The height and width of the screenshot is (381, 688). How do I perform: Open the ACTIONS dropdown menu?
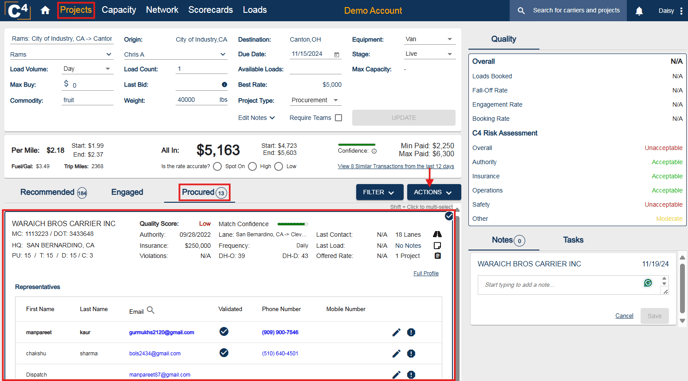coord(434,192)
